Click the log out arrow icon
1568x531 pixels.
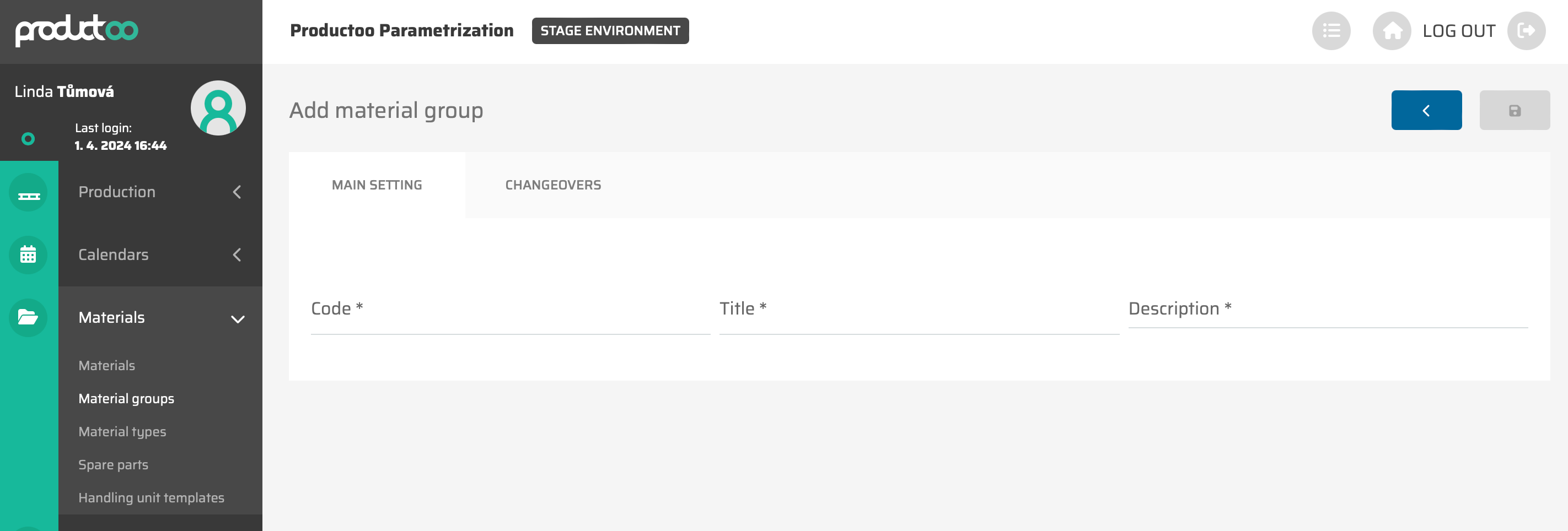tap(1526, 30)
